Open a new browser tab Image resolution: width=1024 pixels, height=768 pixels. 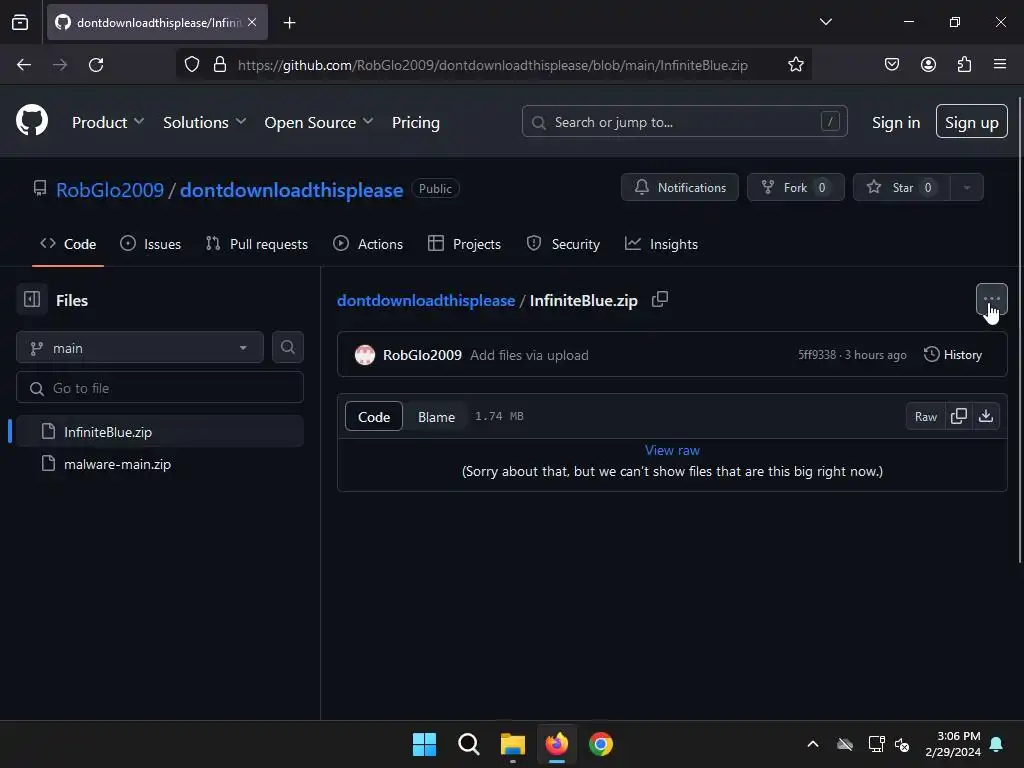pos(289,23)
